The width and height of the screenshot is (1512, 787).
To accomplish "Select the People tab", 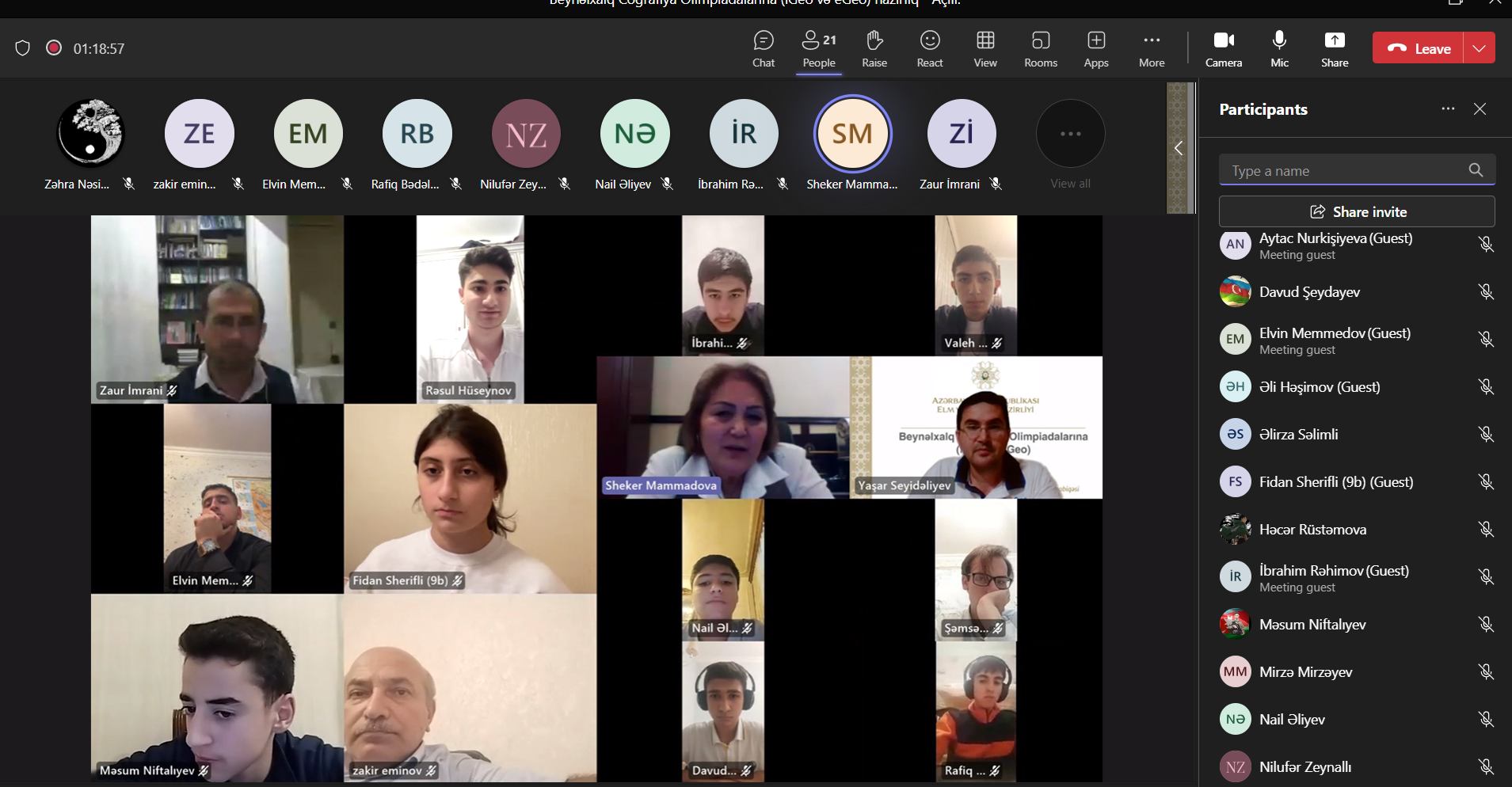I will pyautogui.click(x=818, y=48).
